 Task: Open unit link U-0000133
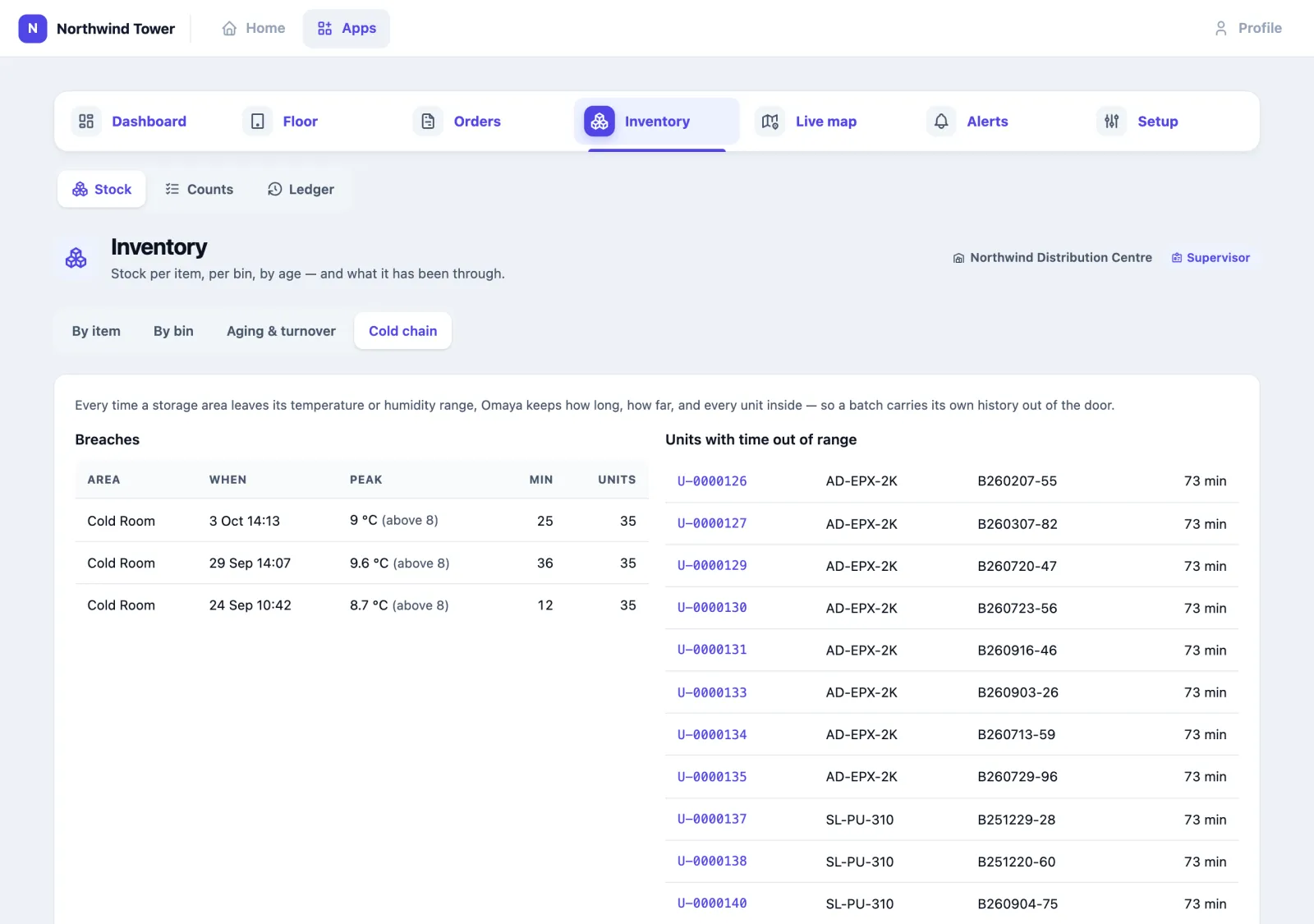click(712, 692)
